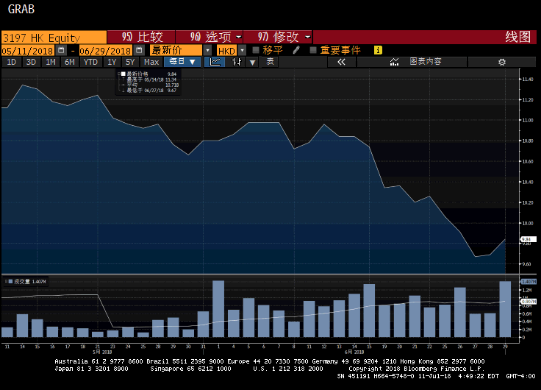Select the YTD time range
Image resolution: width=541 pixels, height=390 pixels.
[x=91, y=62]
